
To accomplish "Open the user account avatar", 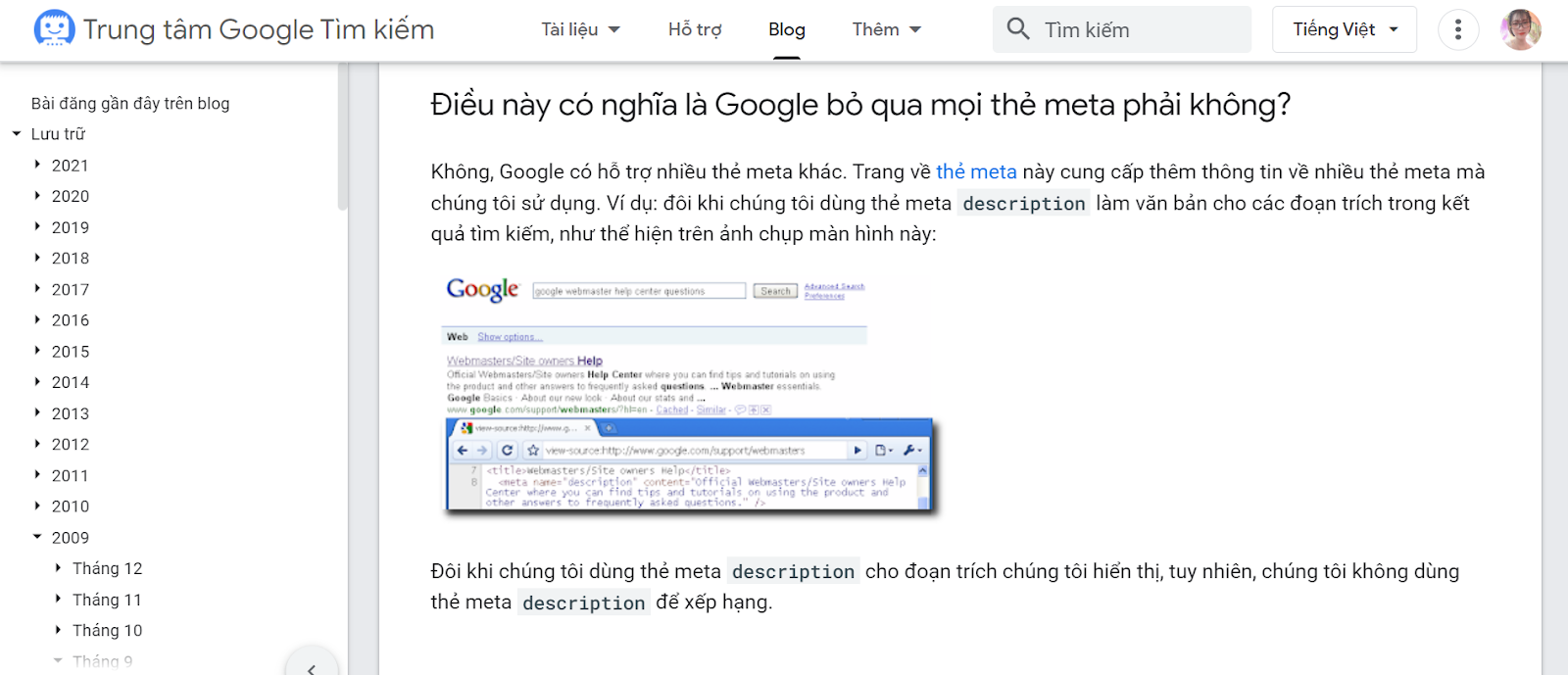I will [1520, 29].
